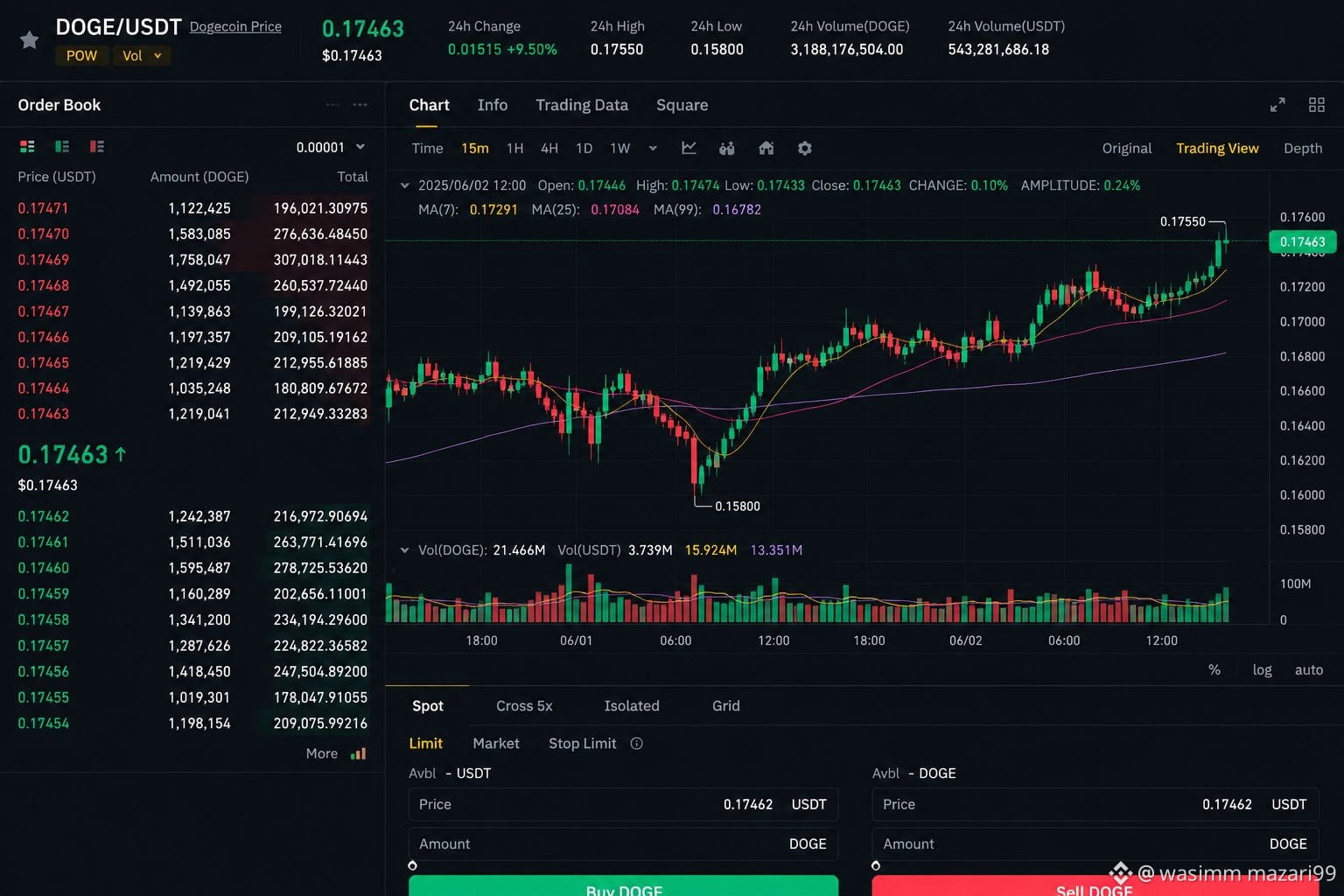
Task: Select the 4H interval
Action: pyautogui.click(x=549, y=149)
